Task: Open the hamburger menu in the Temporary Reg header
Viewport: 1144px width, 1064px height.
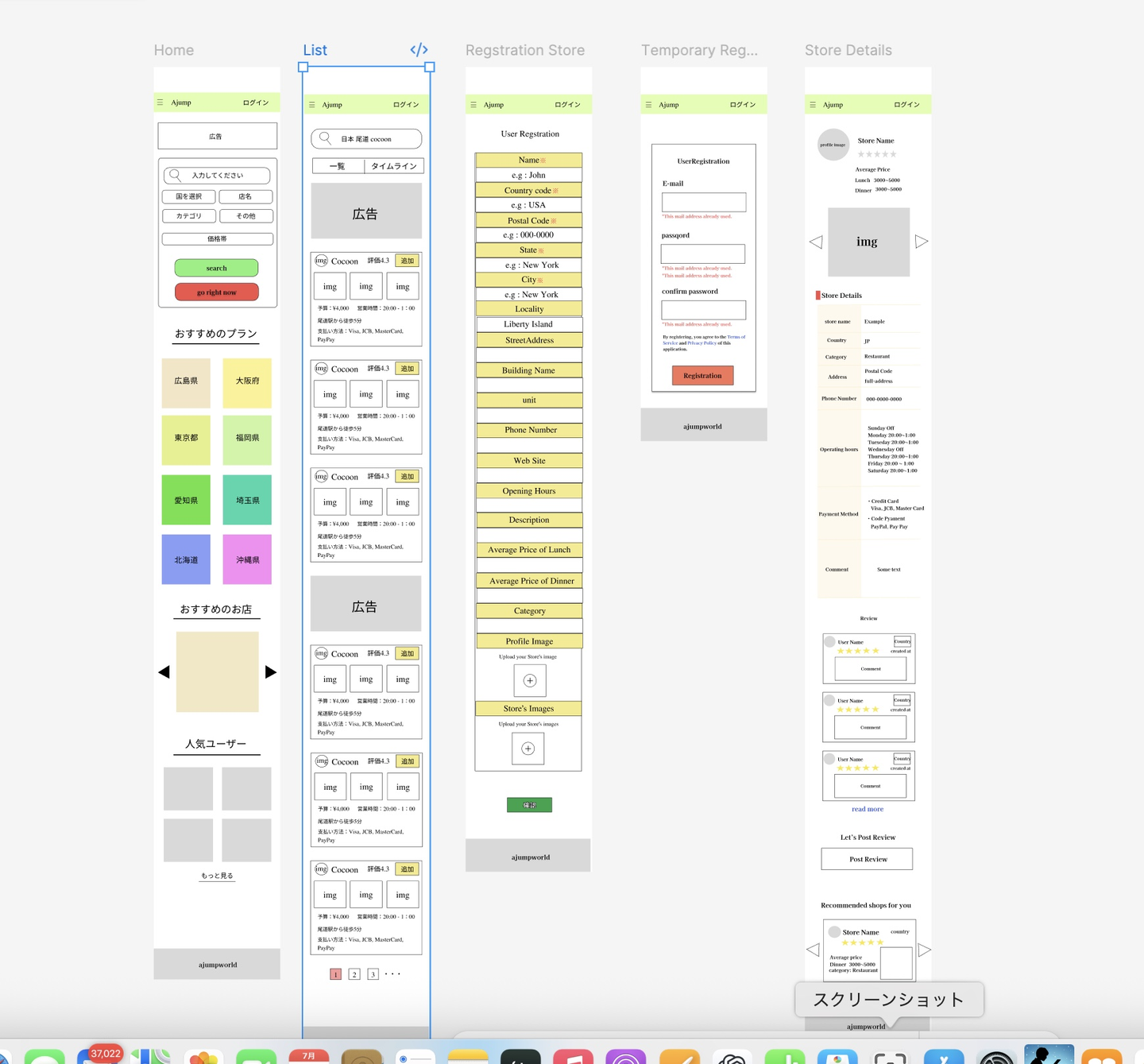Action: (x=648, y=105)
